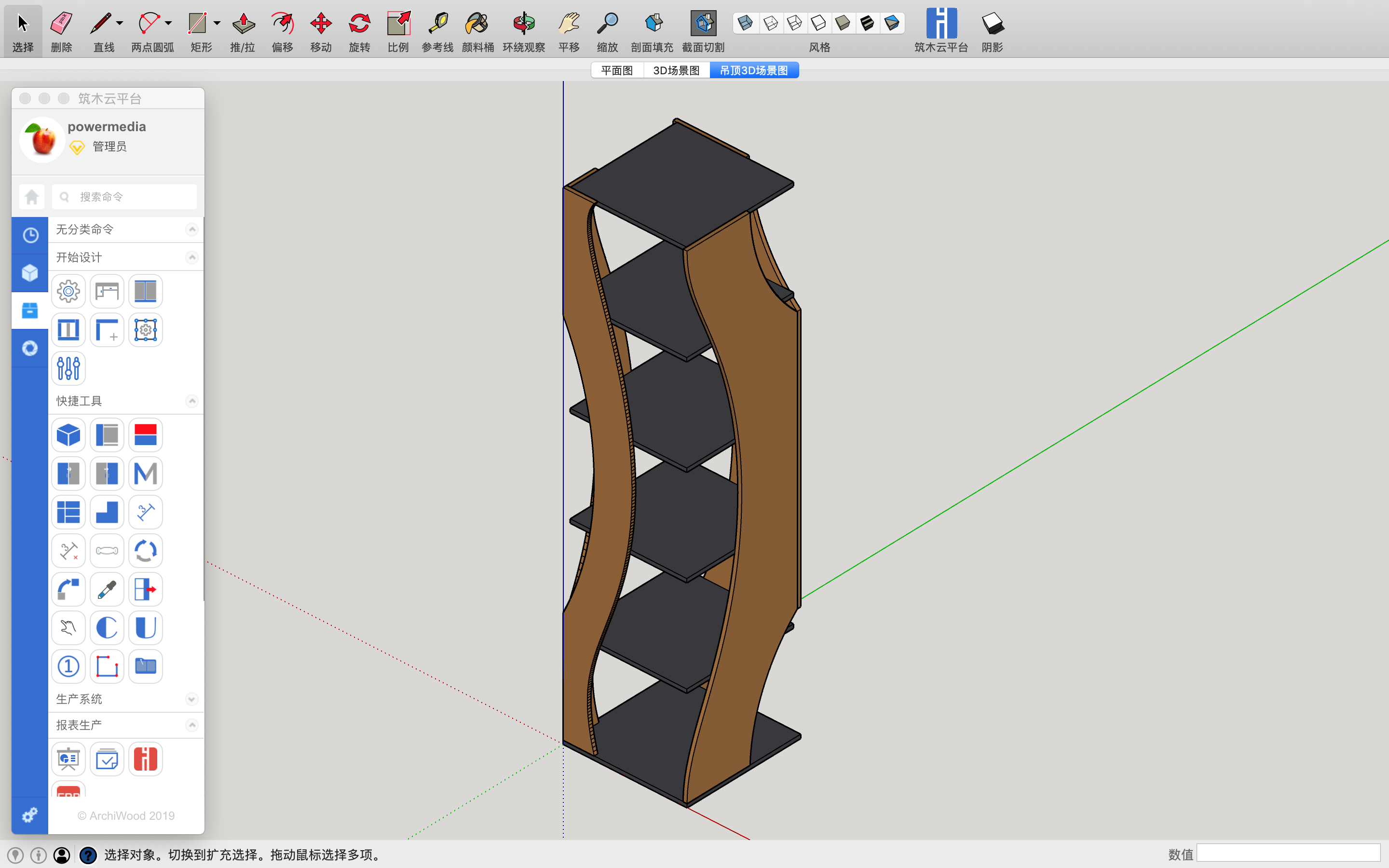Open the 筑木云平台 toolbar button
Image resolution: width=1389 pixels, height=868 pixels.
pos(941,30)
